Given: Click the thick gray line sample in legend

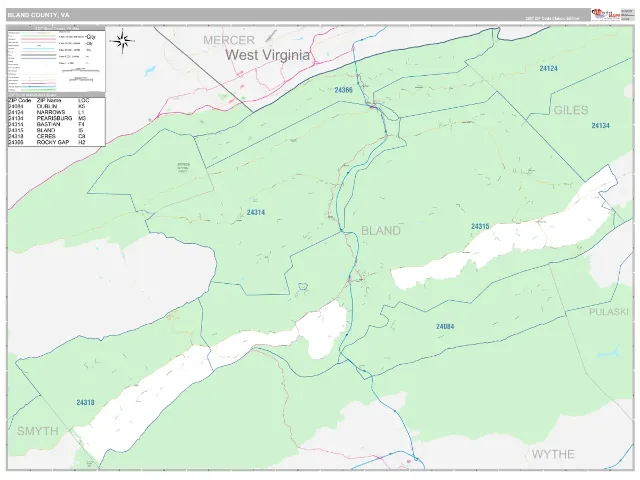Looking at the screenshot, I should pyautogui.click(x=38, y=55).
